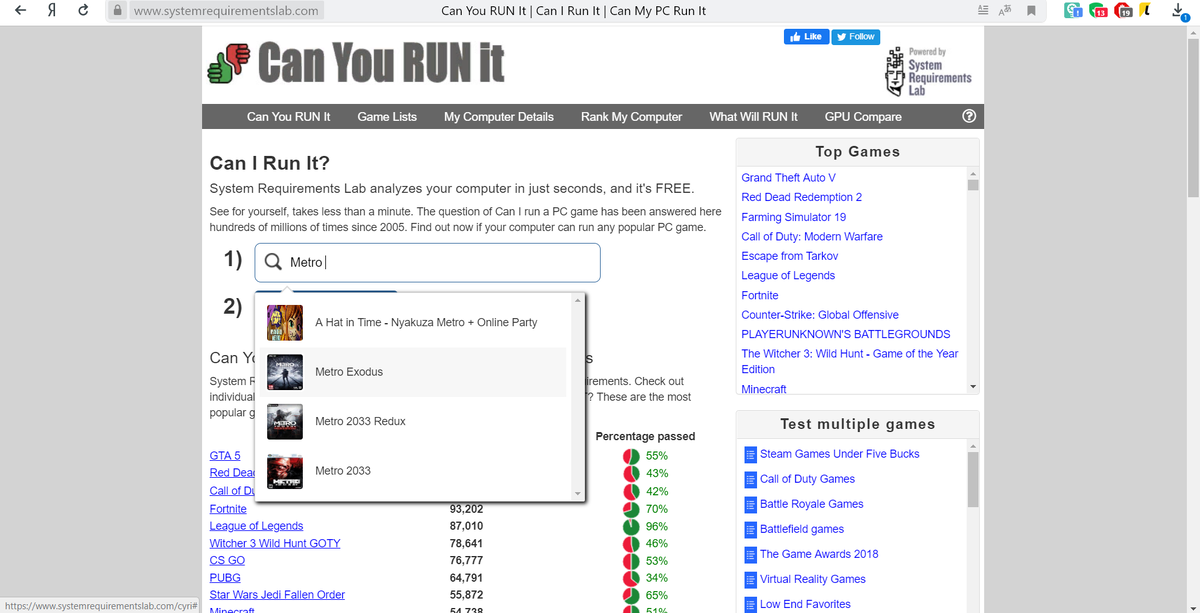The image size is (1200, 613).
Task: Open Witcher 3 Wild Hunt GOTY table link
Action: [x=274, y=543]
